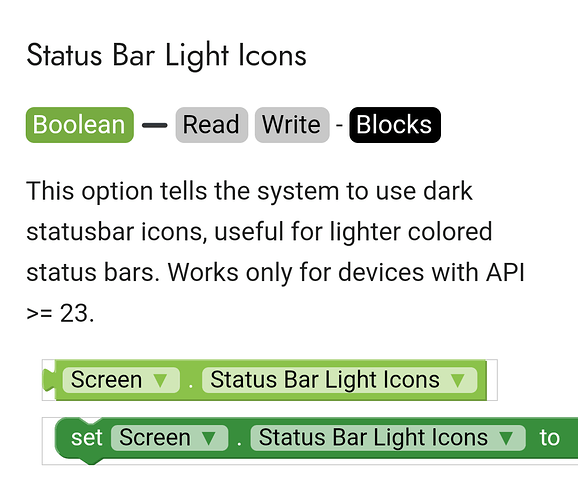Click the description paragraph about dark statusbar icons
The width and height of the screenshot is (578, 500).
point(275,252)
